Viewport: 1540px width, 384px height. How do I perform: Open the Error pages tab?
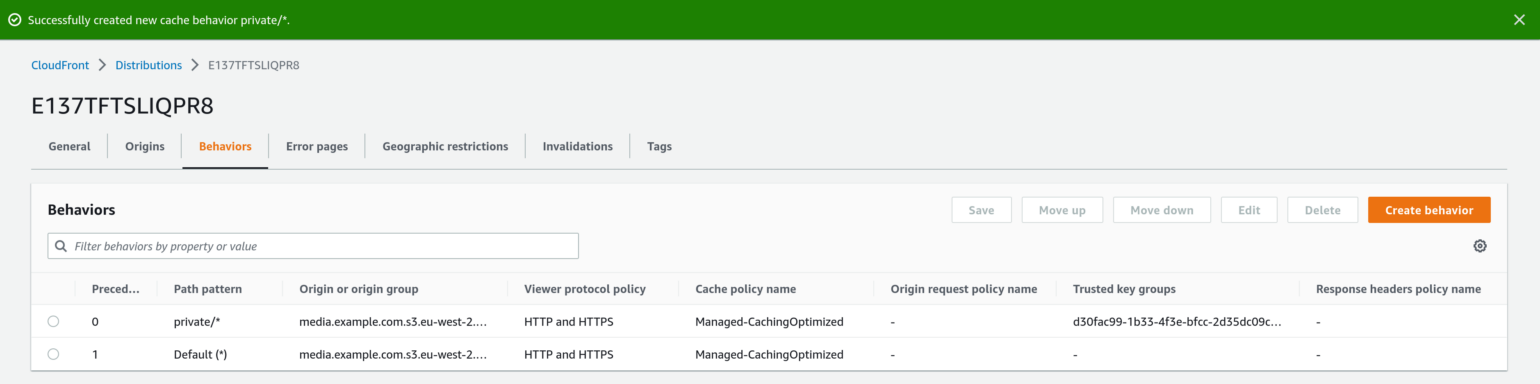(x=317, y=146)
